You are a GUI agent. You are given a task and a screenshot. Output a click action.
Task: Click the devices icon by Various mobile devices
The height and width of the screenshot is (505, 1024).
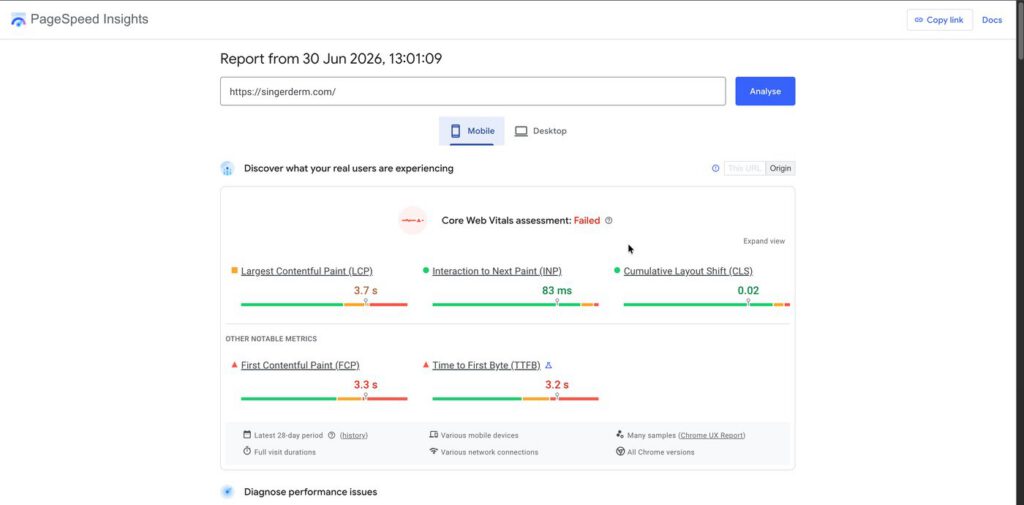click(x=434, y=434)
